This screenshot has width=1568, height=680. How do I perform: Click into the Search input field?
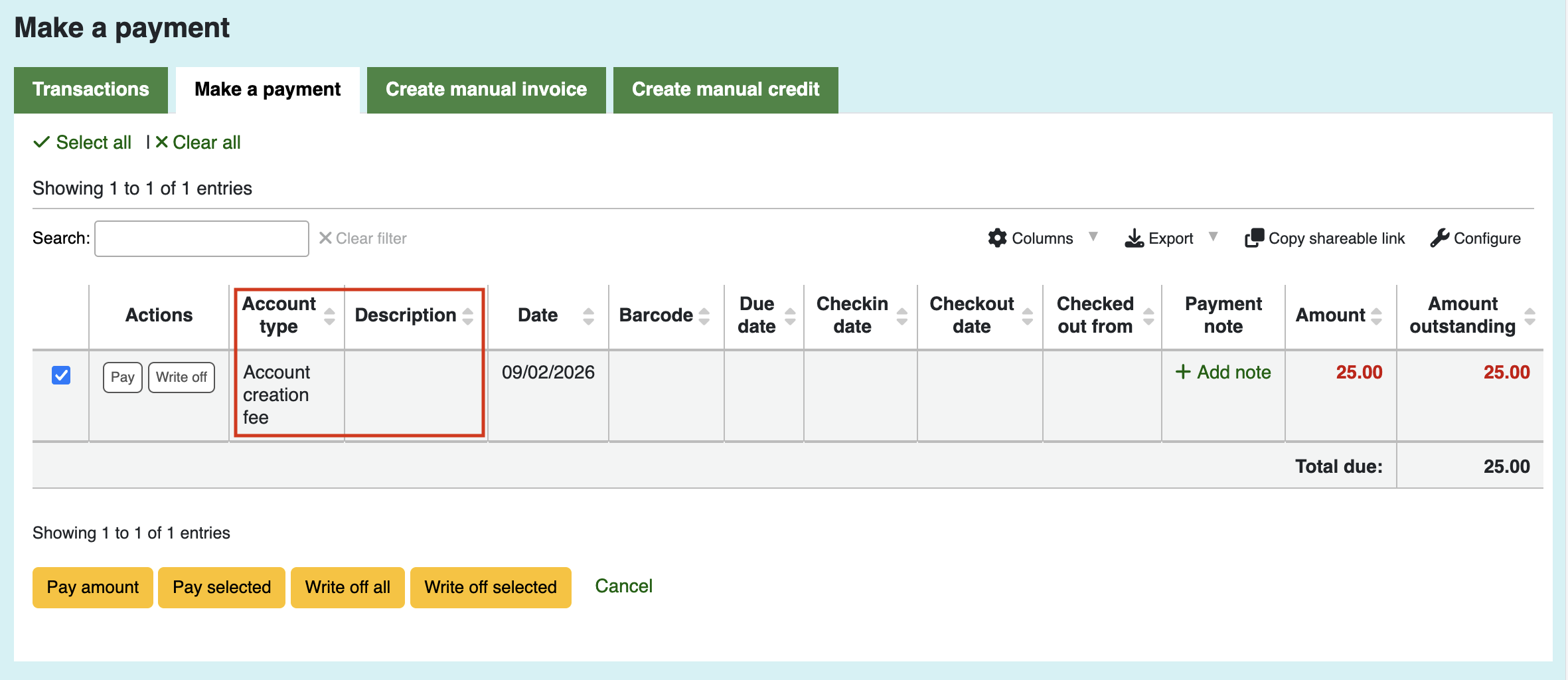(x=202, y=238)
